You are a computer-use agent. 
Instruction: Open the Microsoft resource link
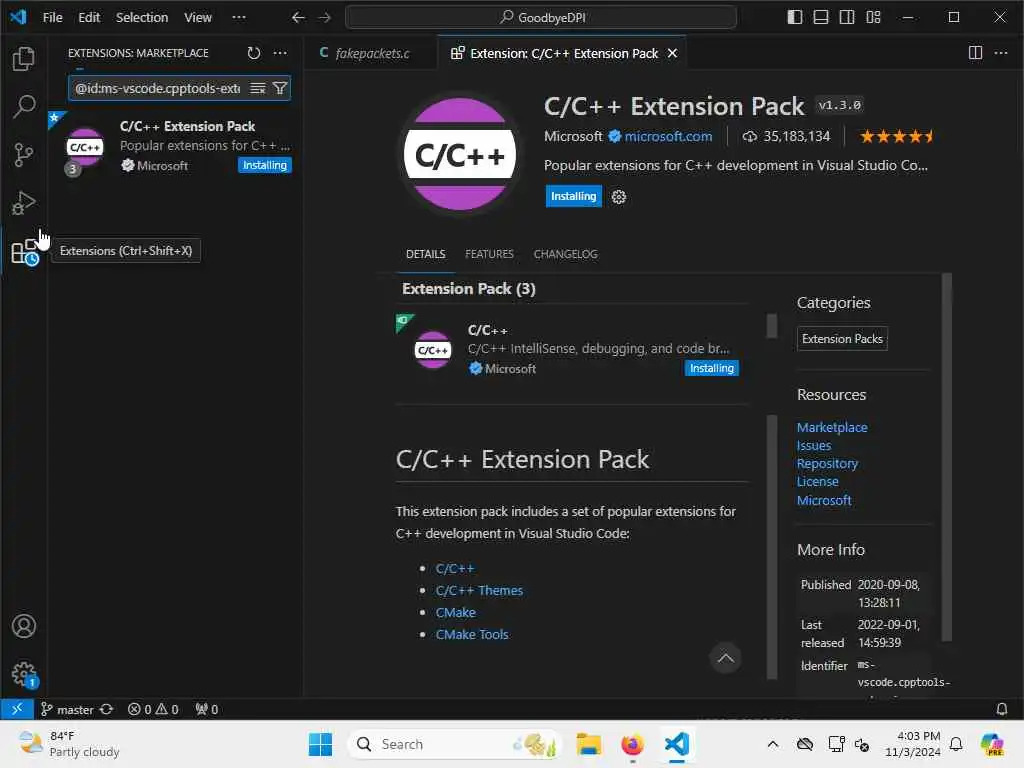[824, 500]
